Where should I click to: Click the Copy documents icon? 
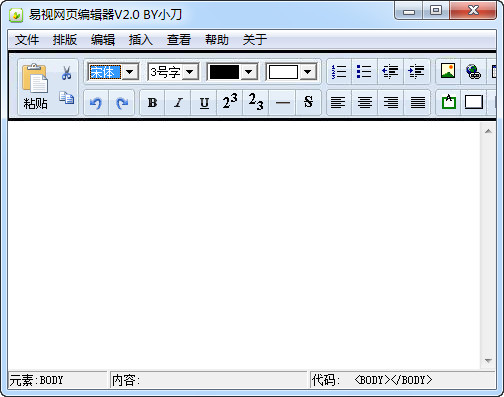[67, 98]
